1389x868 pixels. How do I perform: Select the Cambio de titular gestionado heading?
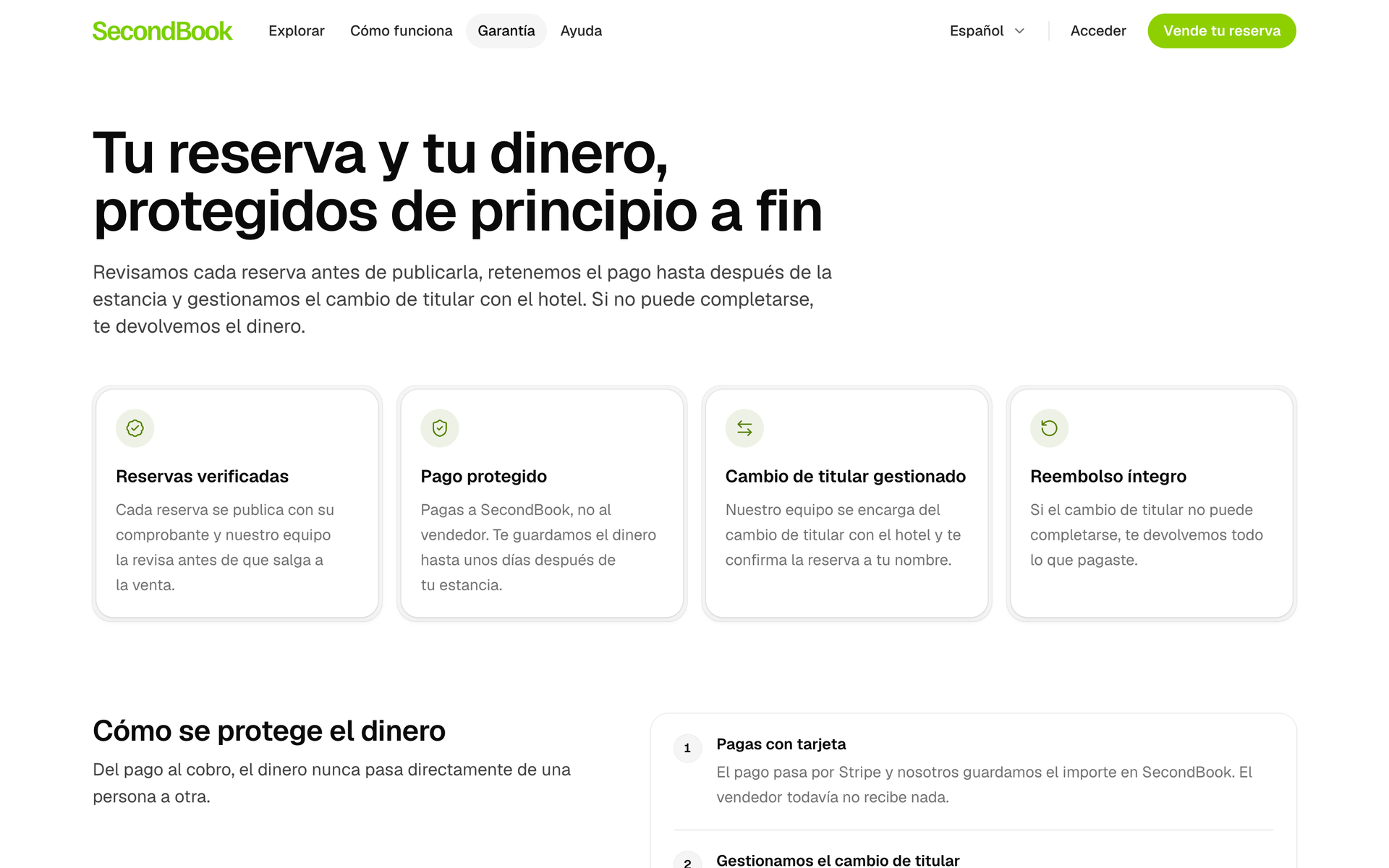click(846, 477)
